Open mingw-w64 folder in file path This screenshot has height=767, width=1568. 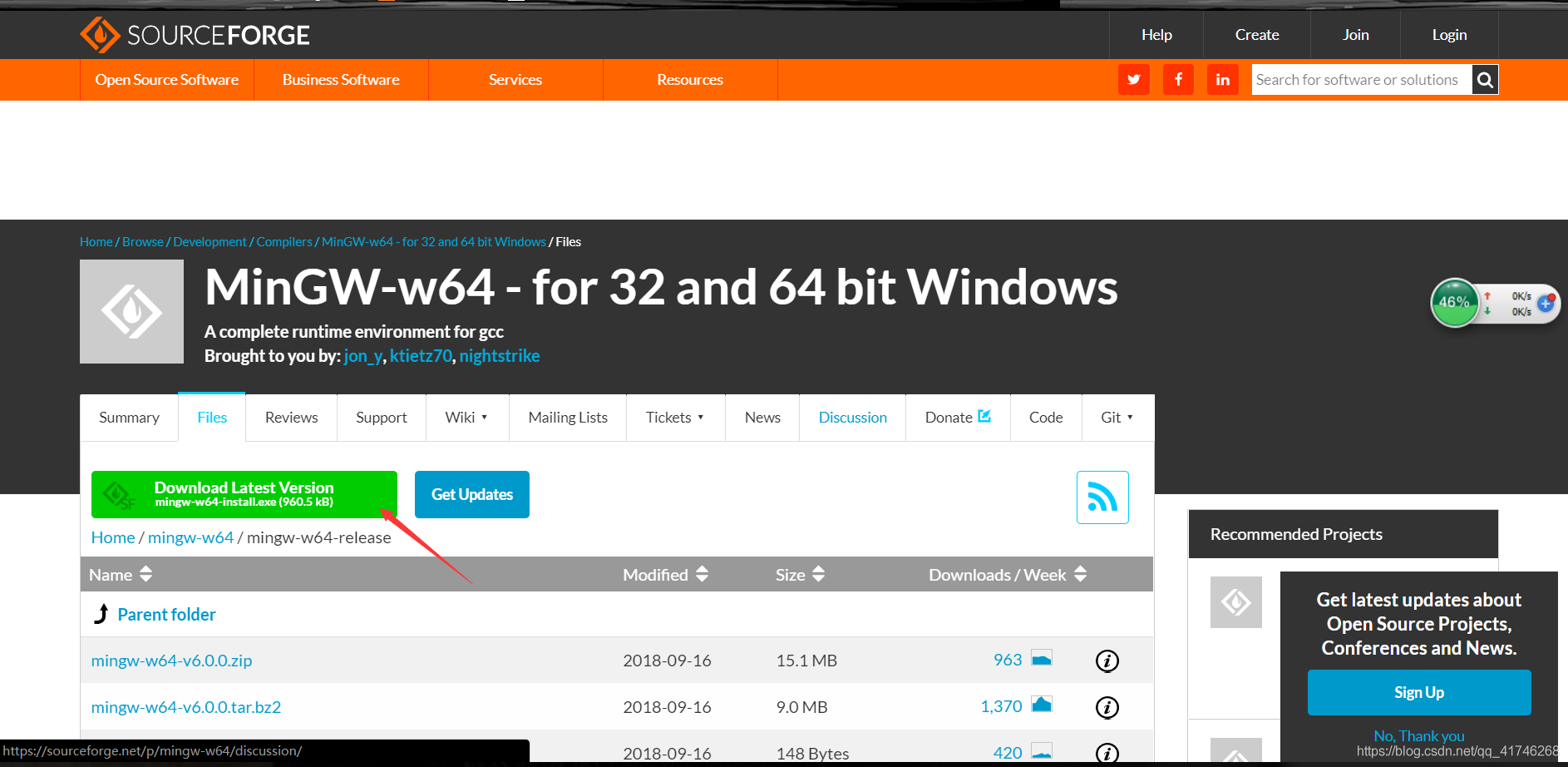(190, 537)
